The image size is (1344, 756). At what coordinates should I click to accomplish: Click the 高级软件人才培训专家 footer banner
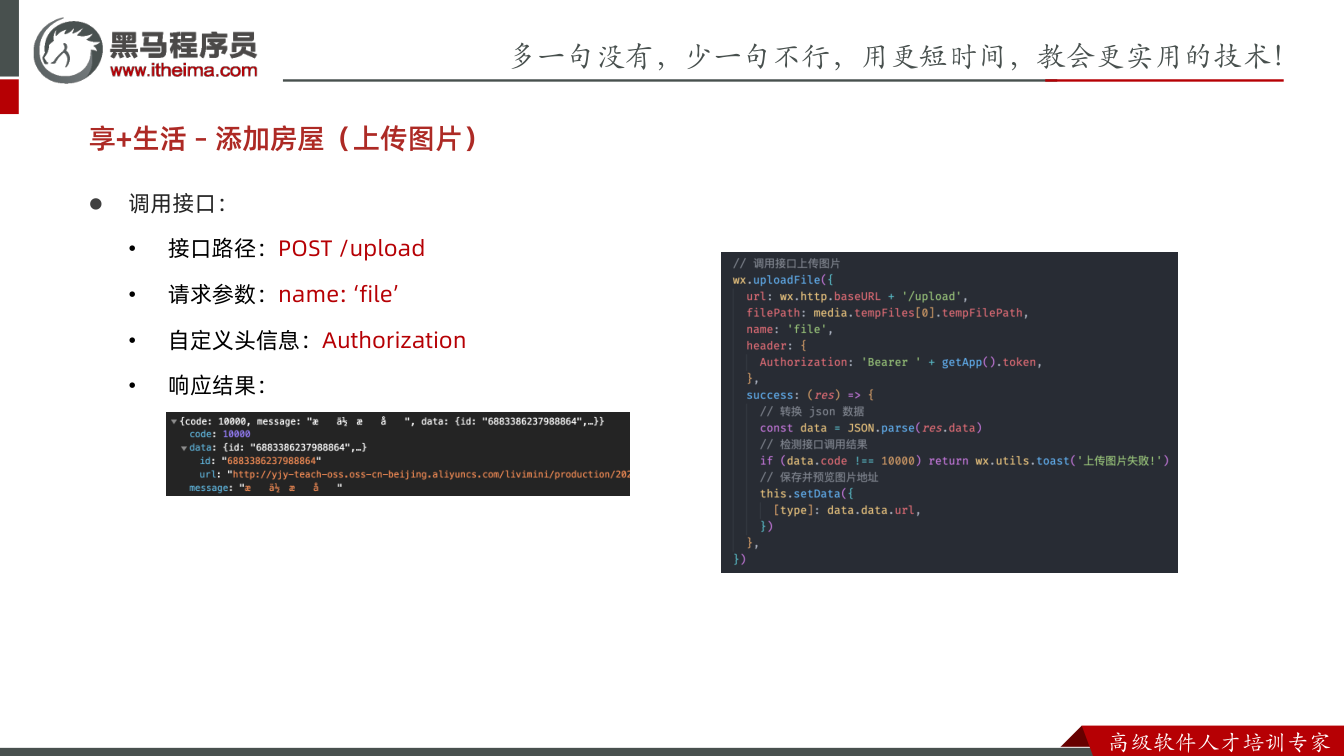click(x=1219, y=741)
